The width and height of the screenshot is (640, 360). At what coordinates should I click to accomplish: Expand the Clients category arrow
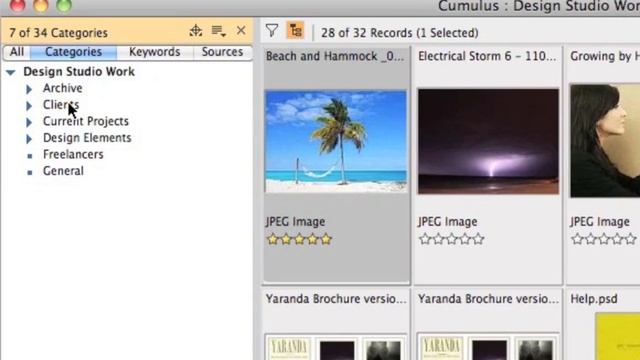point(29,105)
